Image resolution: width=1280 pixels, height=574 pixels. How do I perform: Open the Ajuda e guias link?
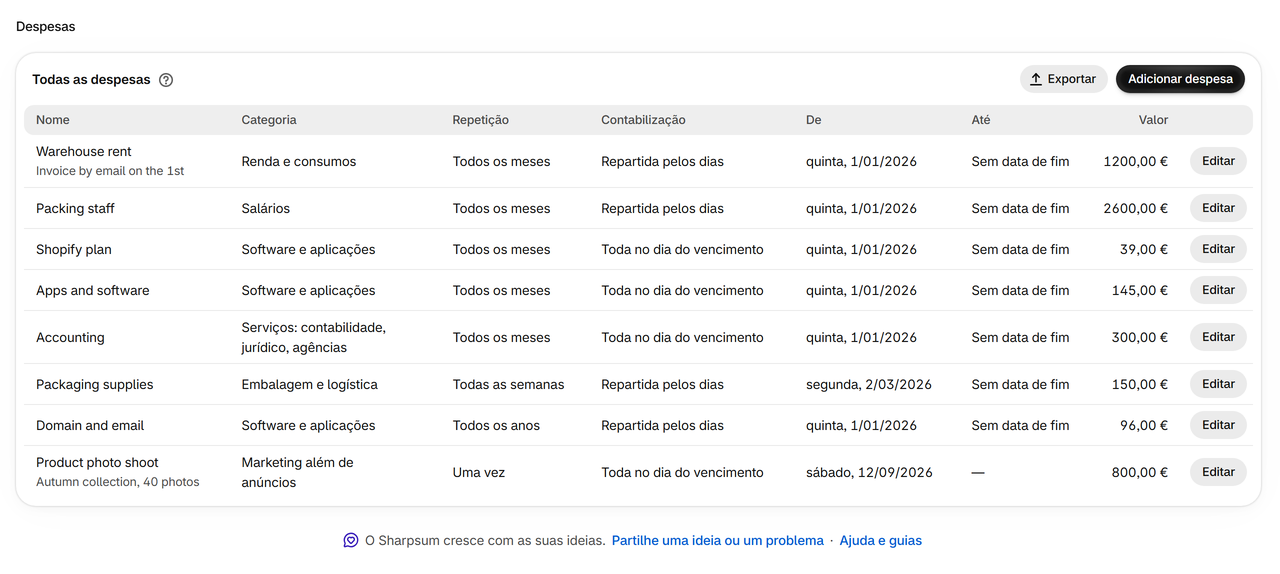click(881, 540)
